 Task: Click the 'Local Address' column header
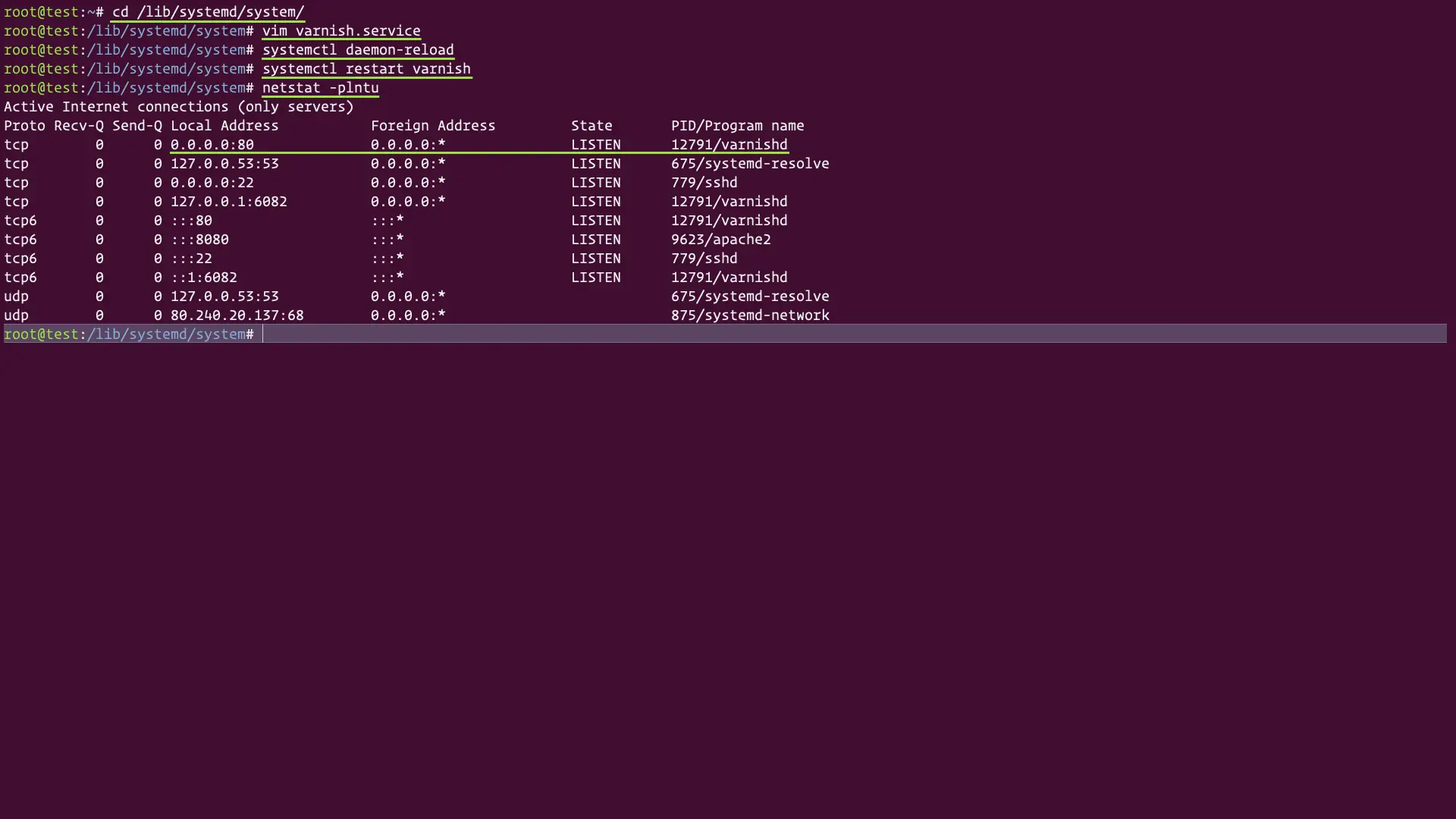point(224,126)
